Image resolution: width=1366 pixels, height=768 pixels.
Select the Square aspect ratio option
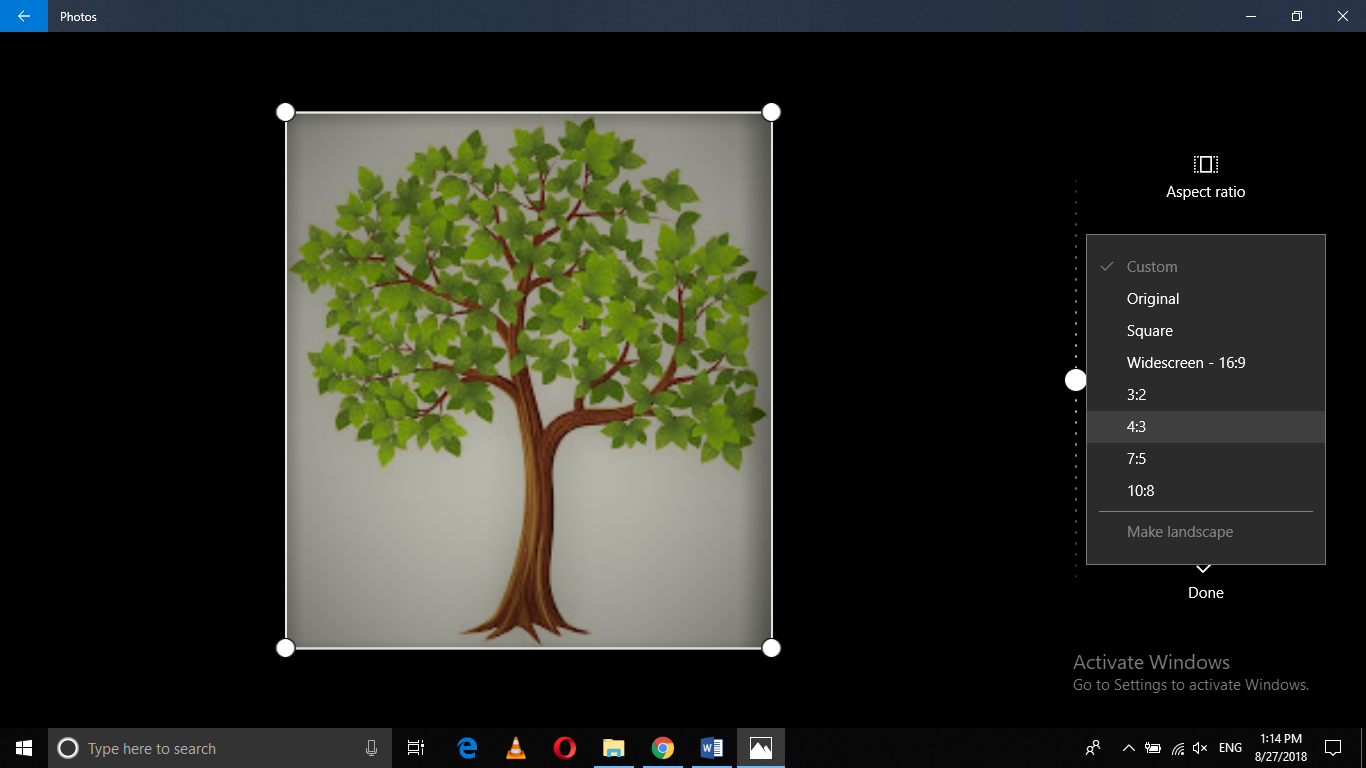(x=1150, y=330)
